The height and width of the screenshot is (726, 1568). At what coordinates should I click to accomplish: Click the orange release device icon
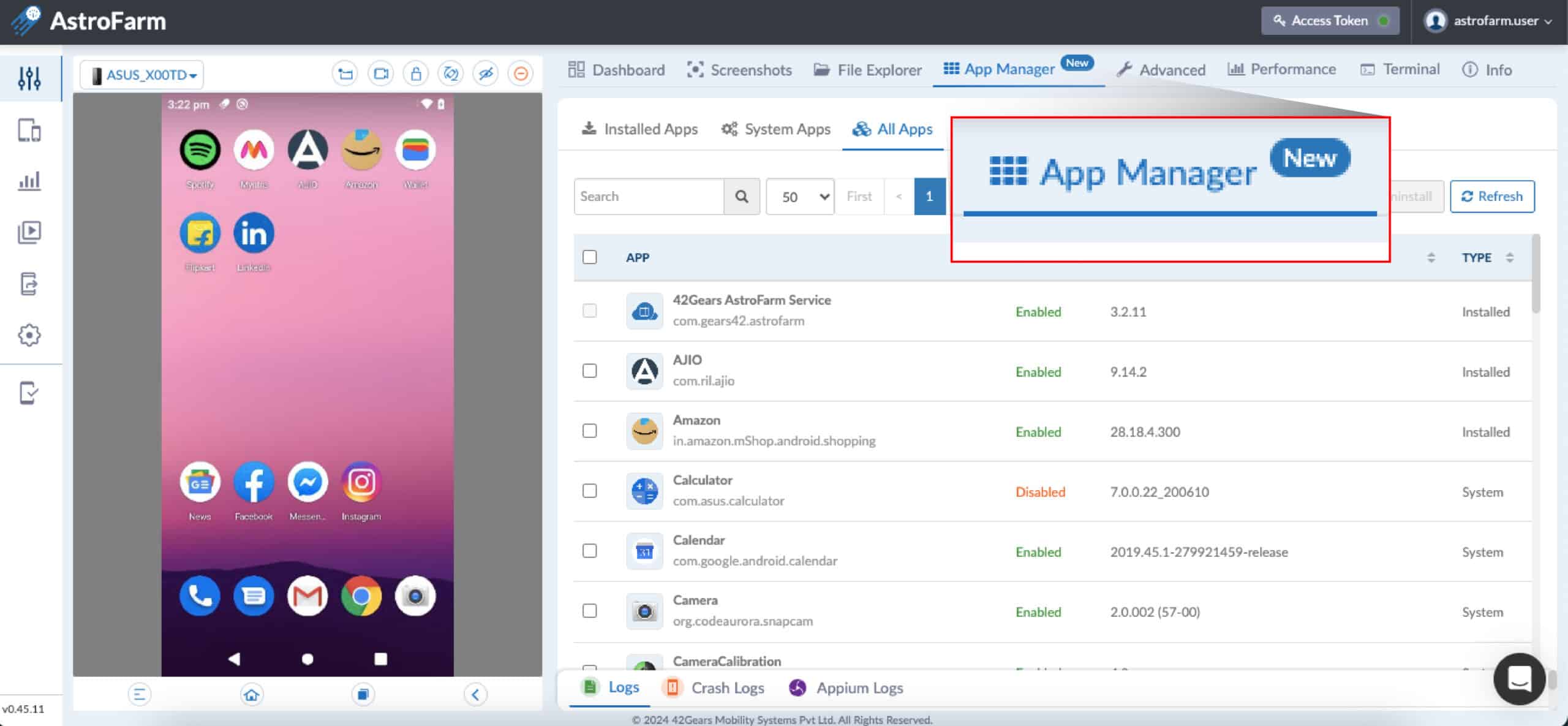(521, 74)
